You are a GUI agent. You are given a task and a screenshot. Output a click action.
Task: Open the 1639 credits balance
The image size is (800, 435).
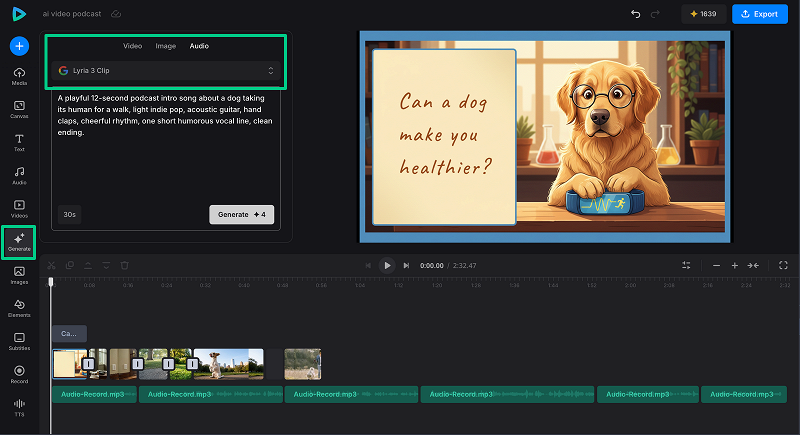tap(704, 14)
